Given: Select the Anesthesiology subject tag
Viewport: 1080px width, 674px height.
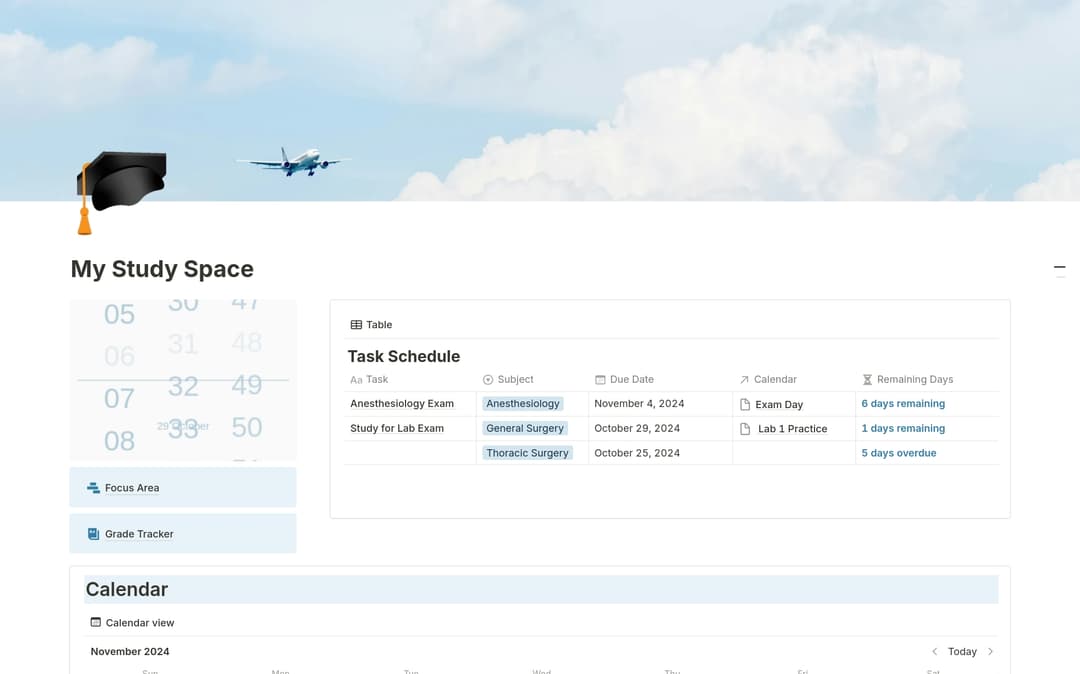Looking at the screenshot, I should (522, 403).
